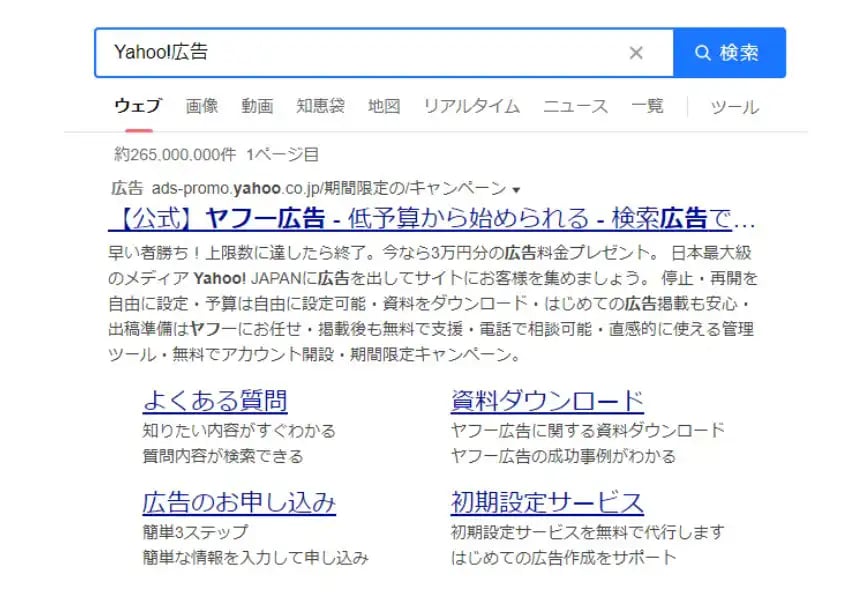
Task: Go to the 知恵袋 tab
Action: click(x=321, y=106)
